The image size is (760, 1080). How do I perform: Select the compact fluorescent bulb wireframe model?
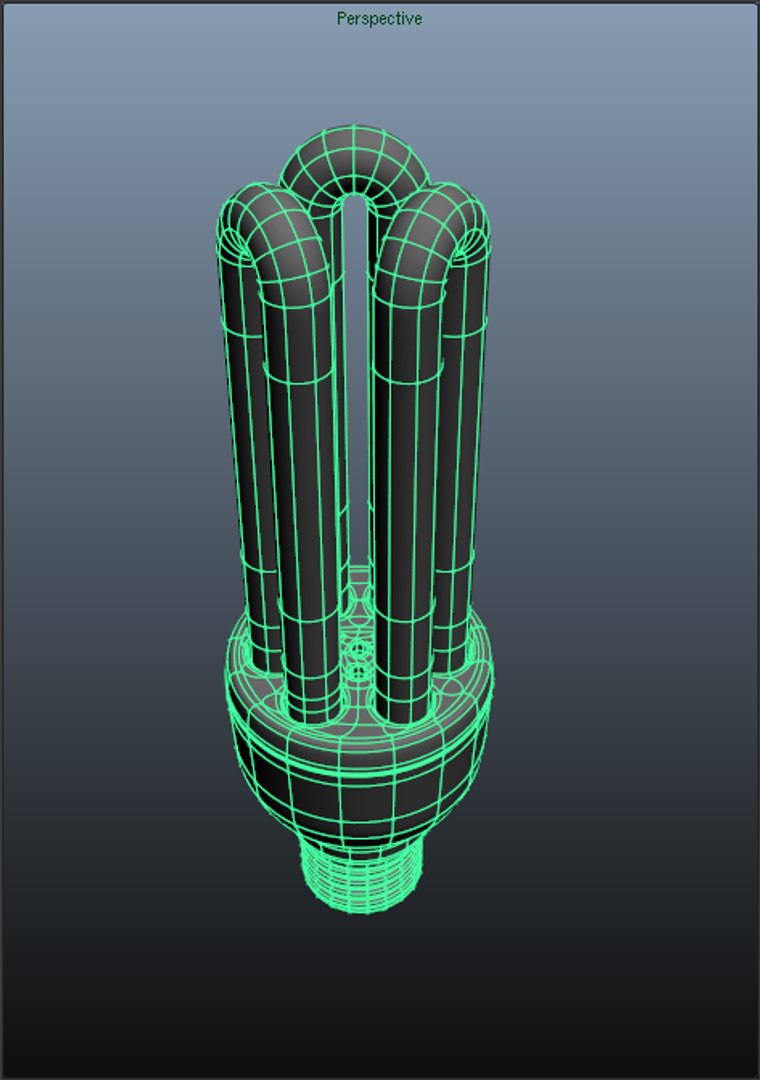(354, 519)
